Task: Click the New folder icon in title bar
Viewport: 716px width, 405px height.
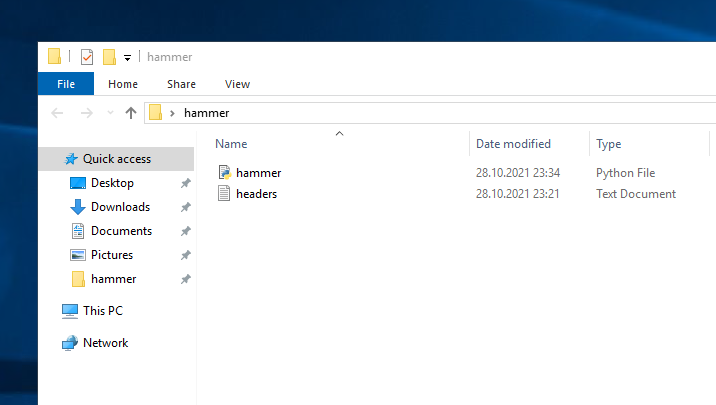Action: coord(109,57)
